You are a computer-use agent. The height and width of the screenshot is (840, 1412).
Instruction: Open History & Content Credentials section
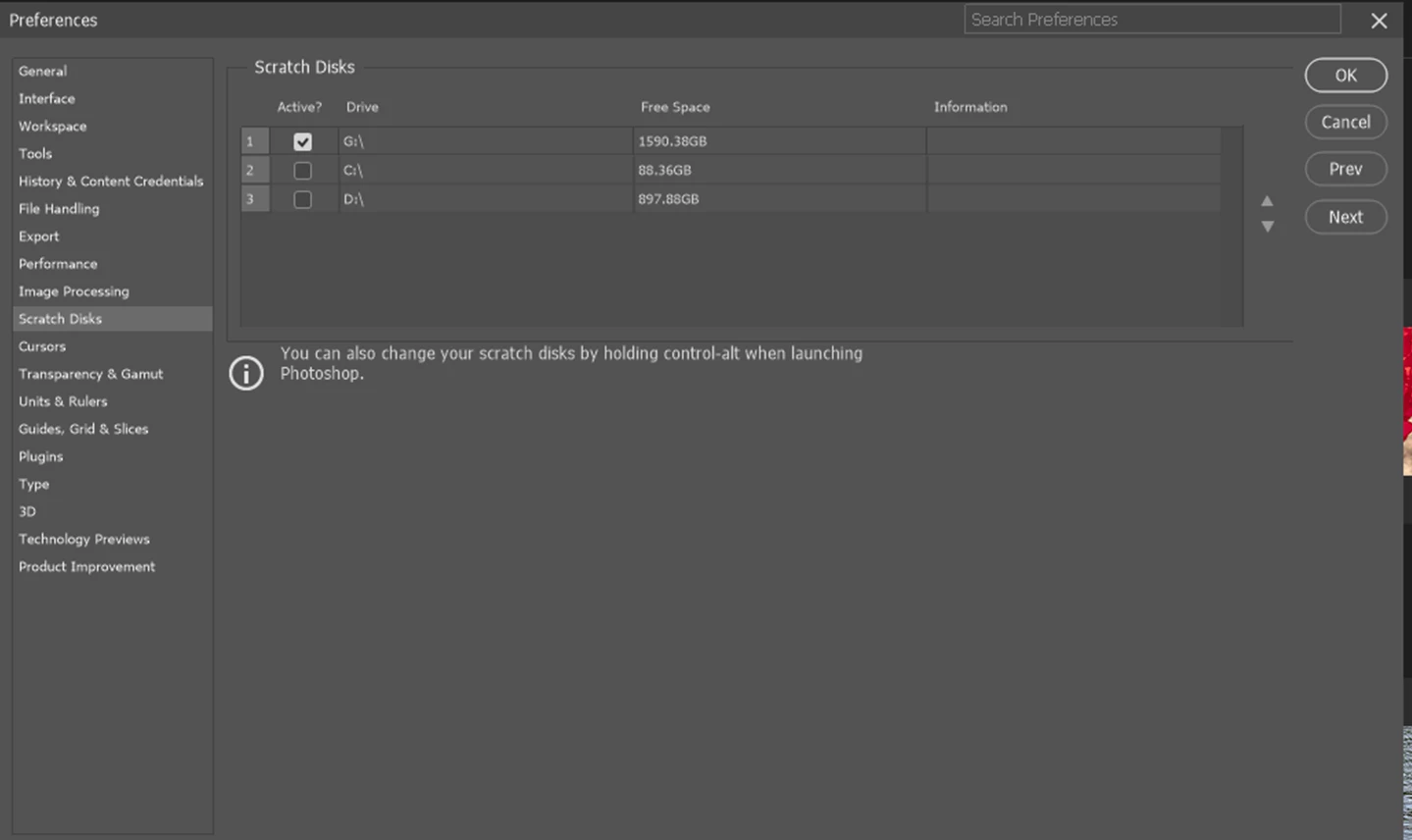pos(111,181)
